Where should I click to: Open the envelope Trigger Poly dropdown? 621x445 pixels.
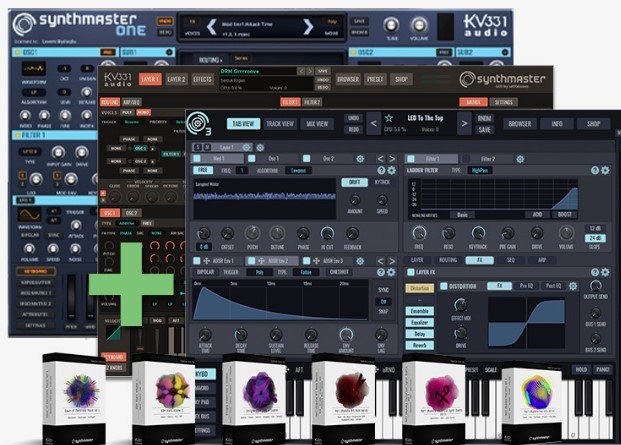[x=259, y=272]
